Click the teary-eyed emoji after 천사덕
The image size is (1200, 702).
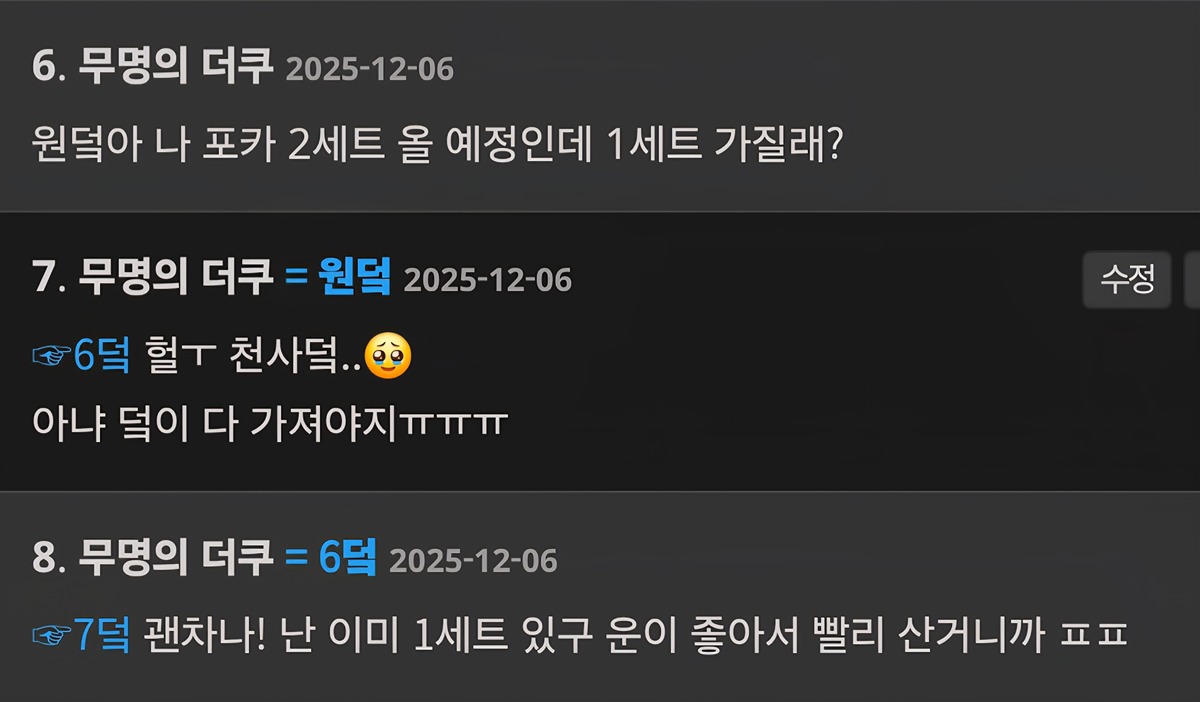(x=388, y=356)
